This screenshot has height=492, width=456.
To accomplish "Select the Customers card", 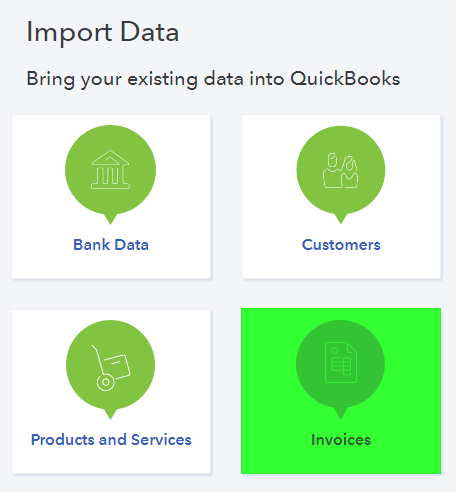I will point(341,197).
